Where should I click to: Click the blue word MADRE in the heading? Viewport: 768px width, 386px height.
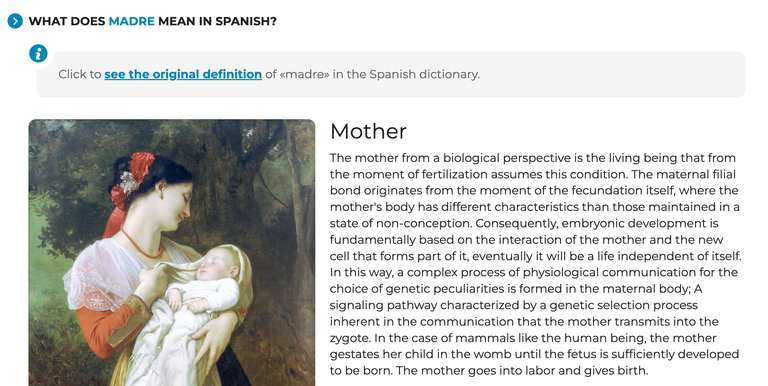coord(131,21)
